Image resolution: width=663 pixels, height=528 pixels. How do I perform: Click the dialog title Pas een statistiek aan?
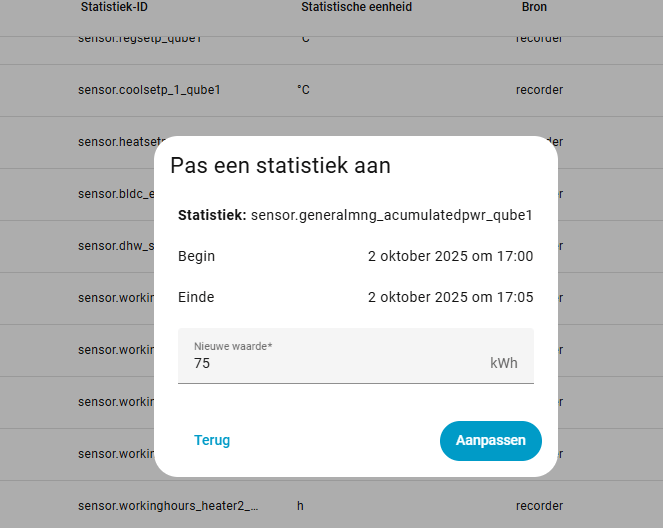280,165
